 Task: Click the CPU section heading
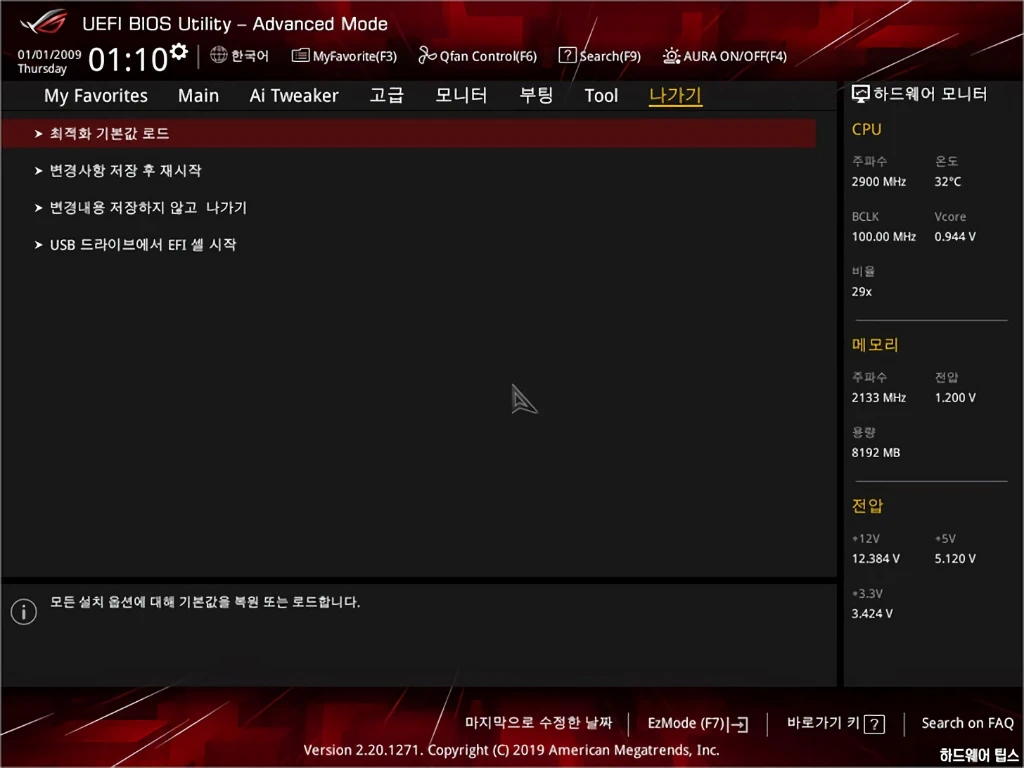click(867, 129)
